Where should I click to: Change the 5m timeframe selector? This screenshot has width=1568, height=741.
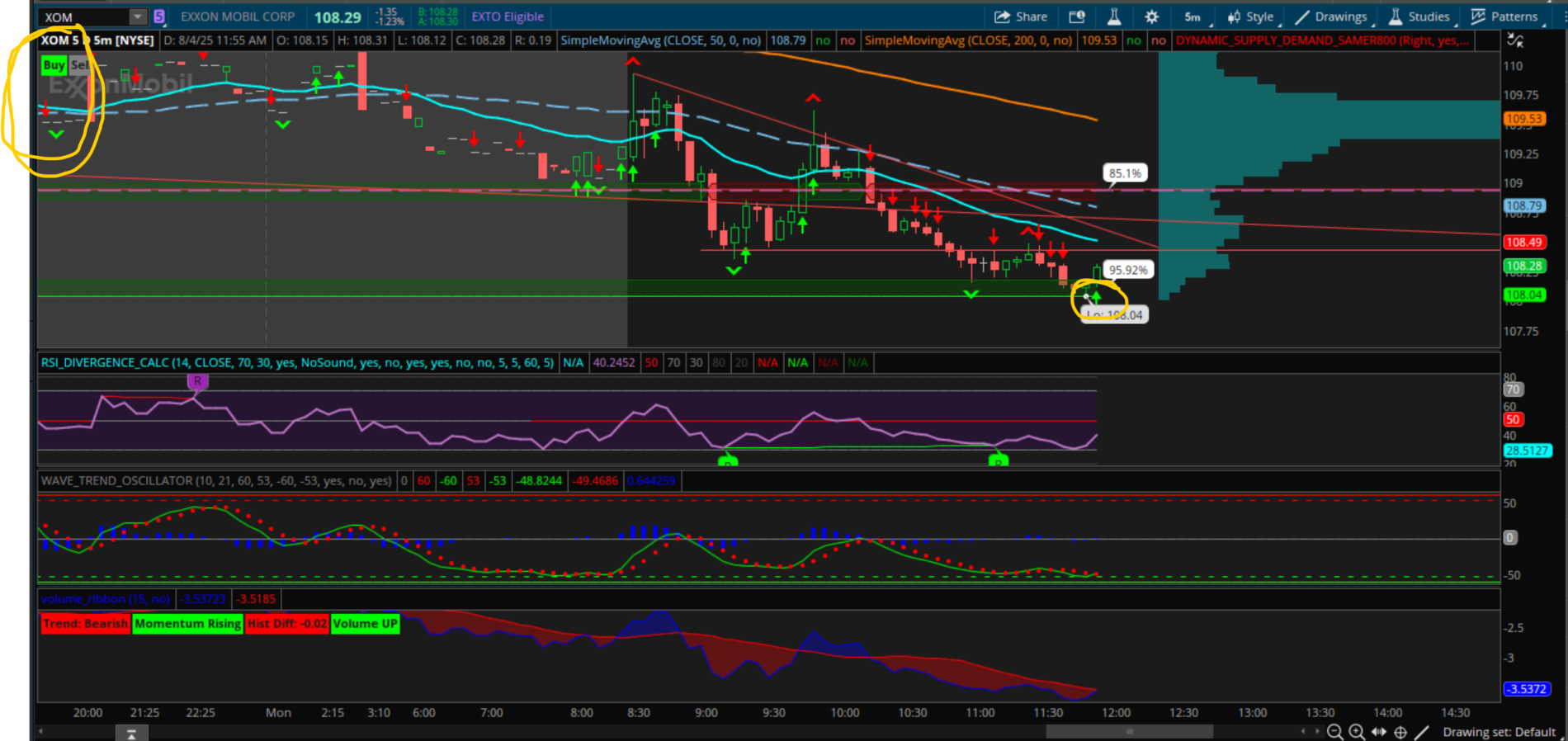1193,17
